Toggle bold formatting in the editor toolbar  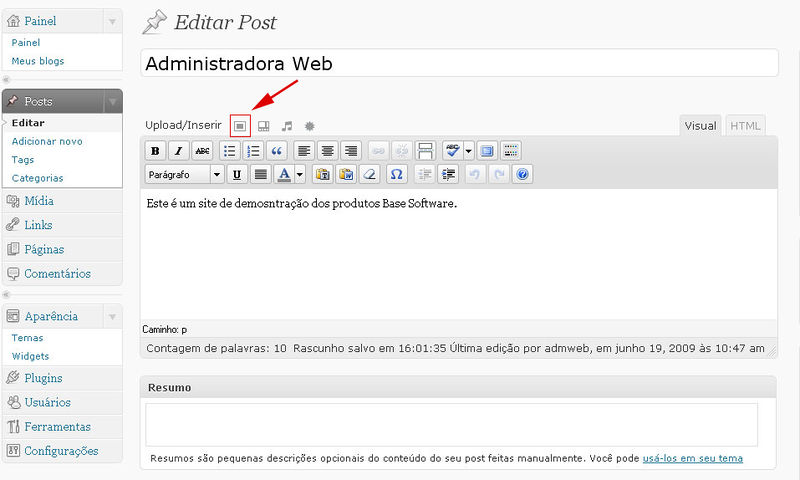click(155, 151)
